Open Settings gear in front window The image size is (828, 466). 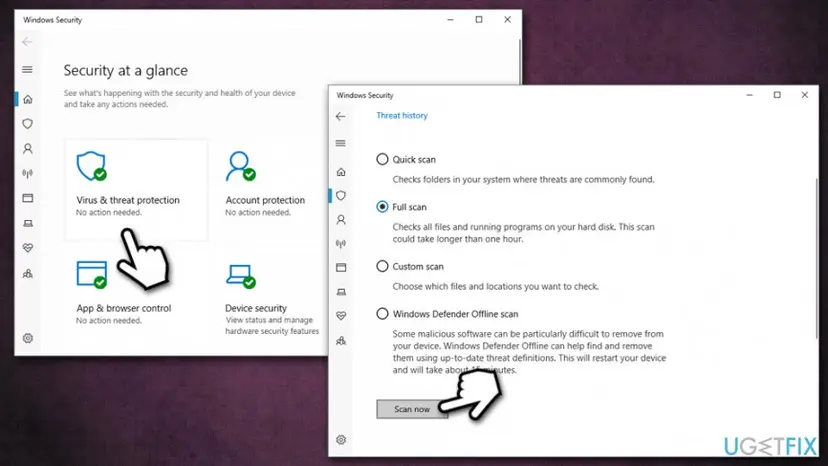(341, 440)
